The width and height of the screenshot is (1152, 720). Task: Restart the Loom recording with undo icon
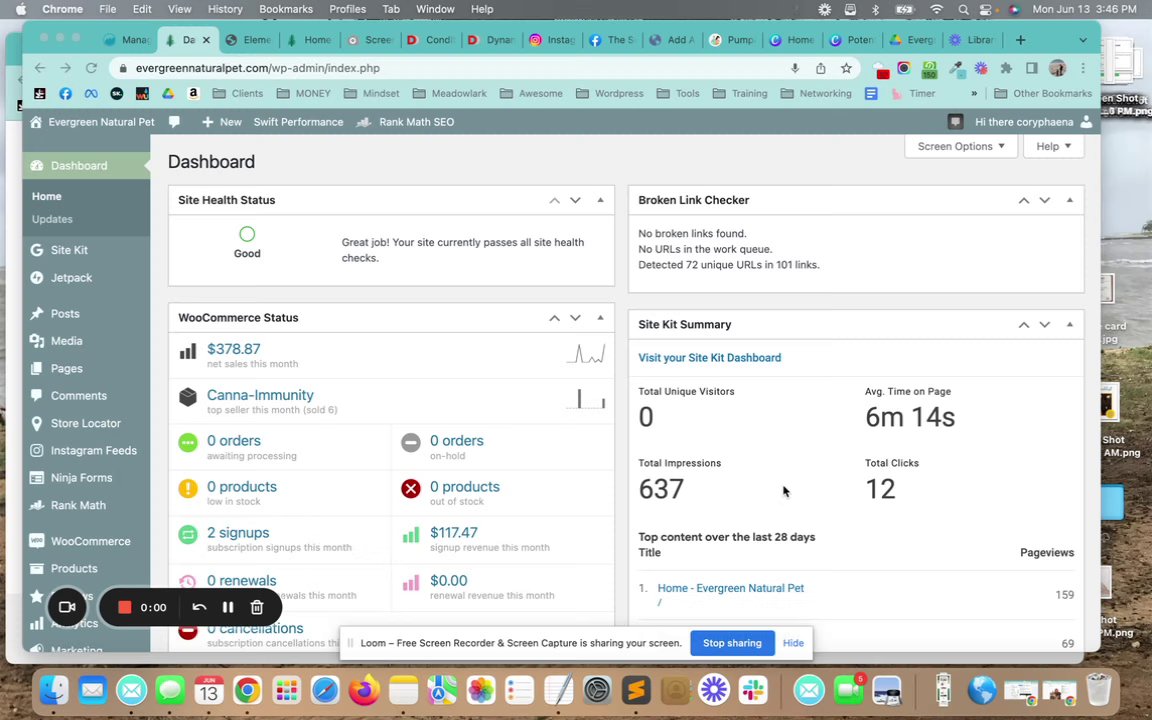click(x=199, y=607)
